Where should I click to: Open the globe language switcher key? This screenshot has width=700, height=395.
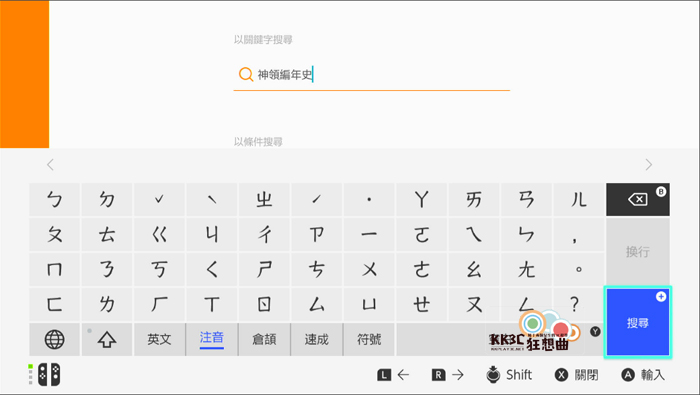point(54,339)
